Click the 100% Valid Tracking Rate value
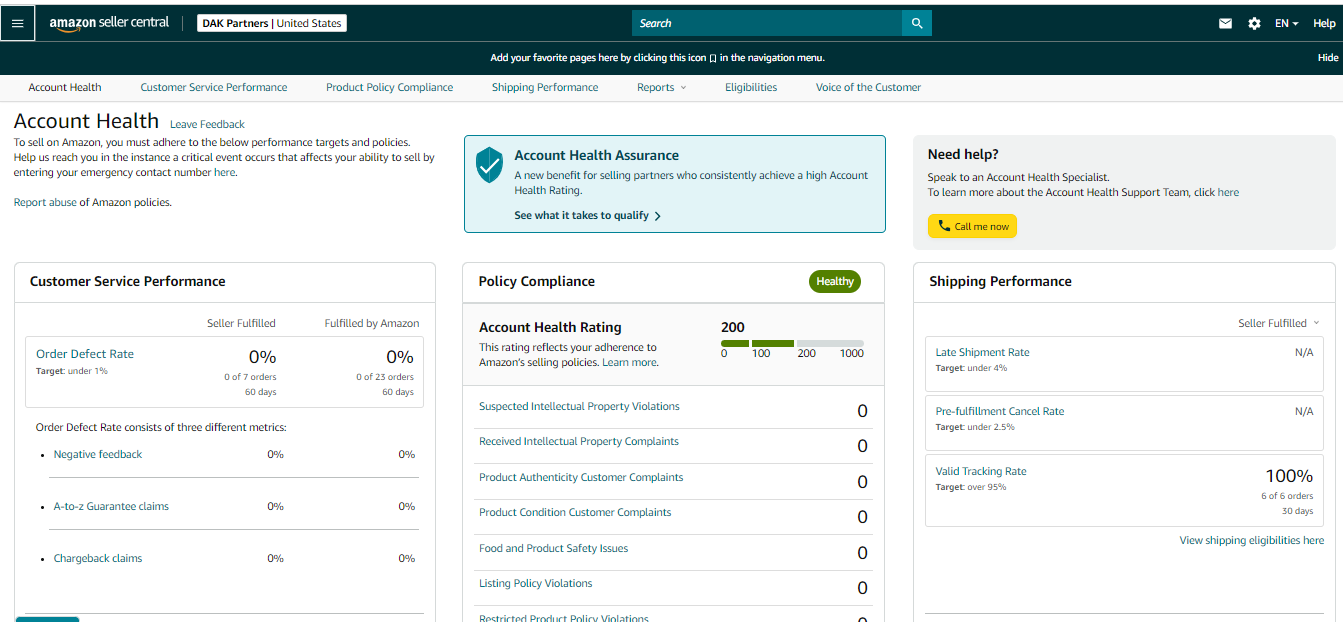Screen dimensions: 1343x622 [x=1289, y=476]
